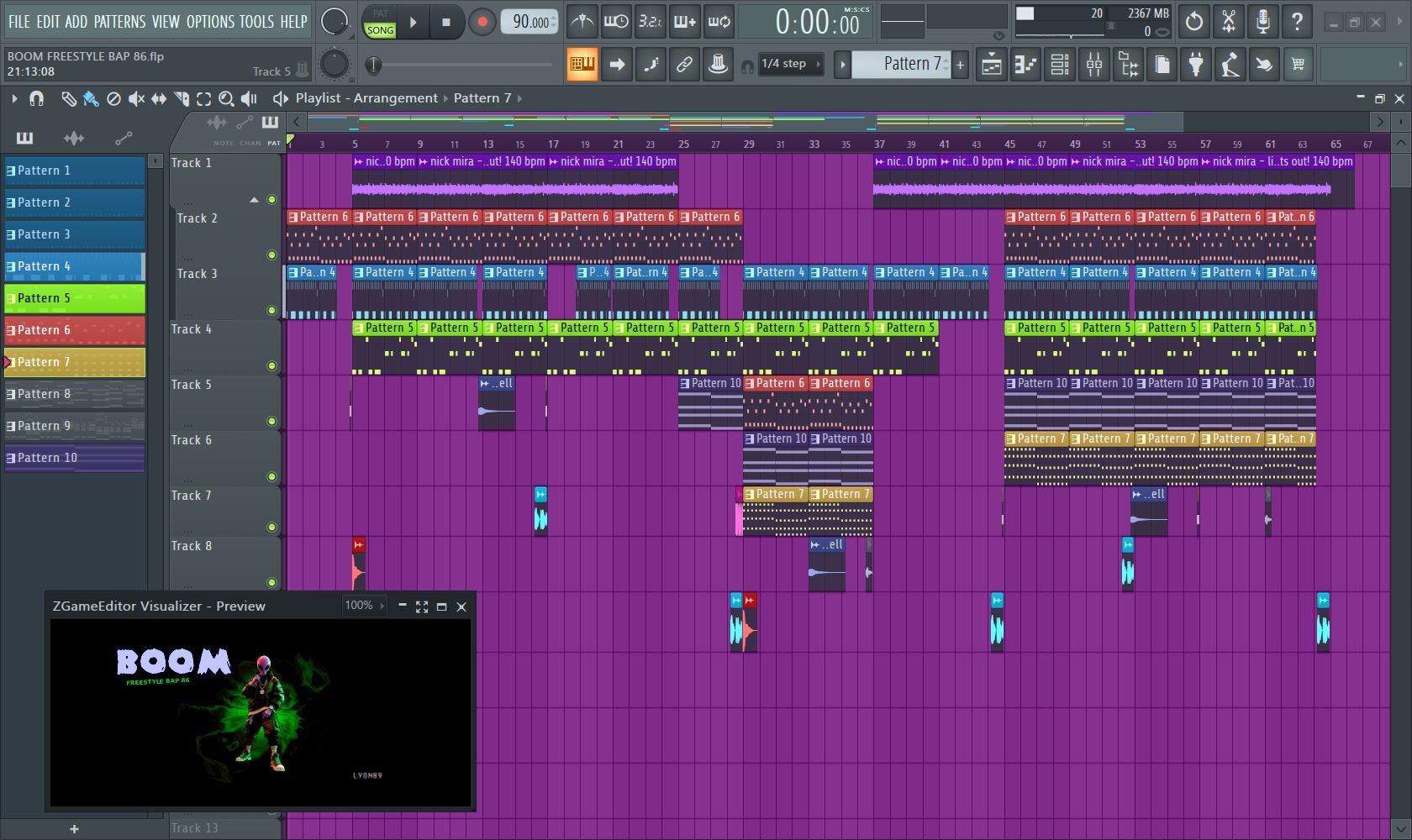Viewport: 1412px width, 840px height.
Task: Open the plugin picker plug icon
Action: tap(1195, 64)
